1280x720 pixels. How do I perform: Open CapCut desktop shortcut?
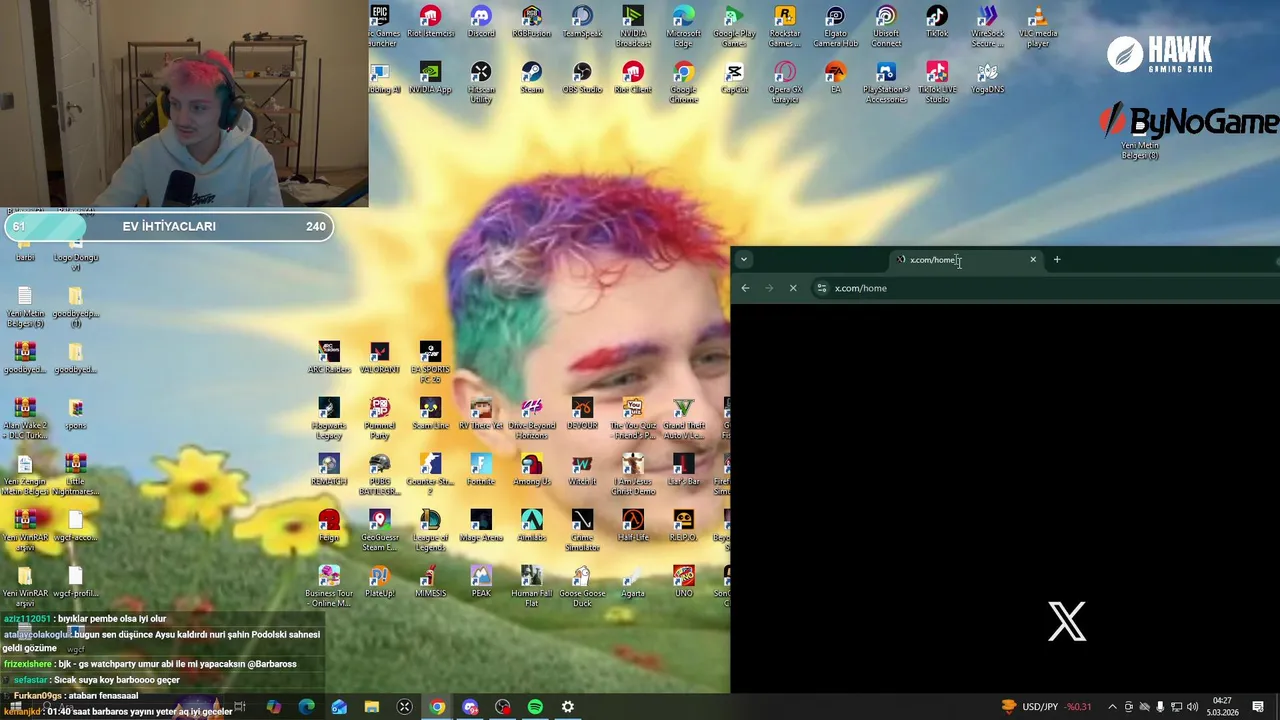(x=734, y=78)
